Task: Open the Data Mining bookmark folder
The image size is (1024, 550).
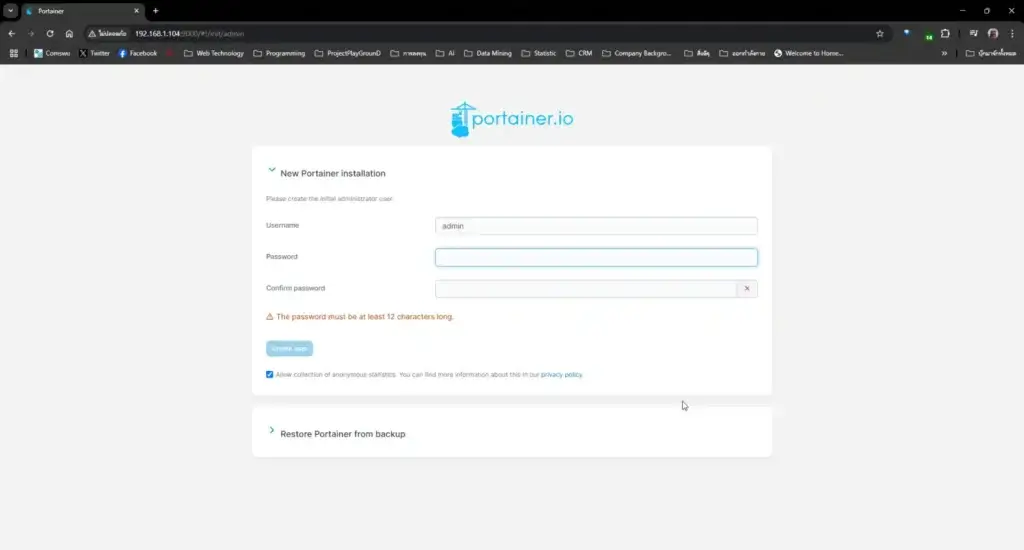Action: coord(488,54)
